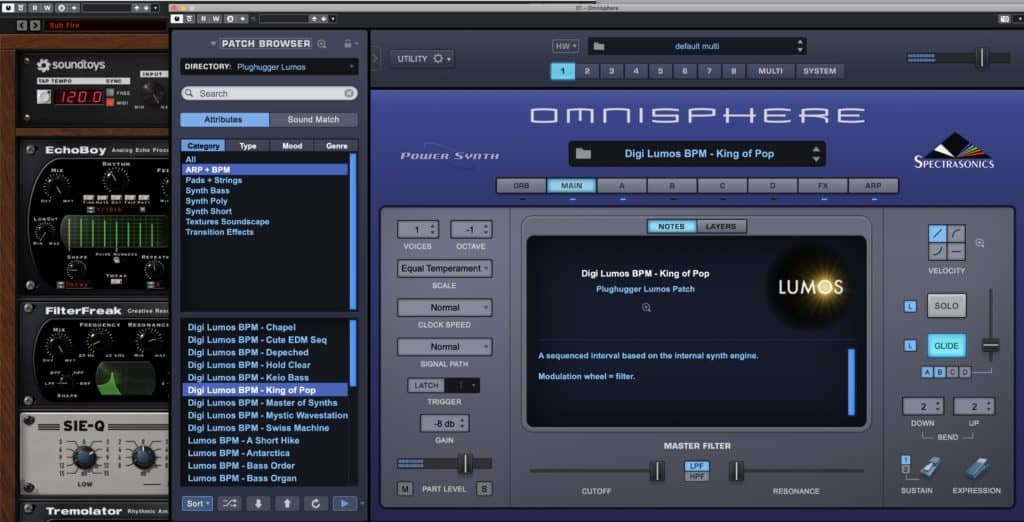Image resolution: width=1024 pixels, height=522 pixels.
Task: Select the flat fixed velocity curve
Action: 956,252
